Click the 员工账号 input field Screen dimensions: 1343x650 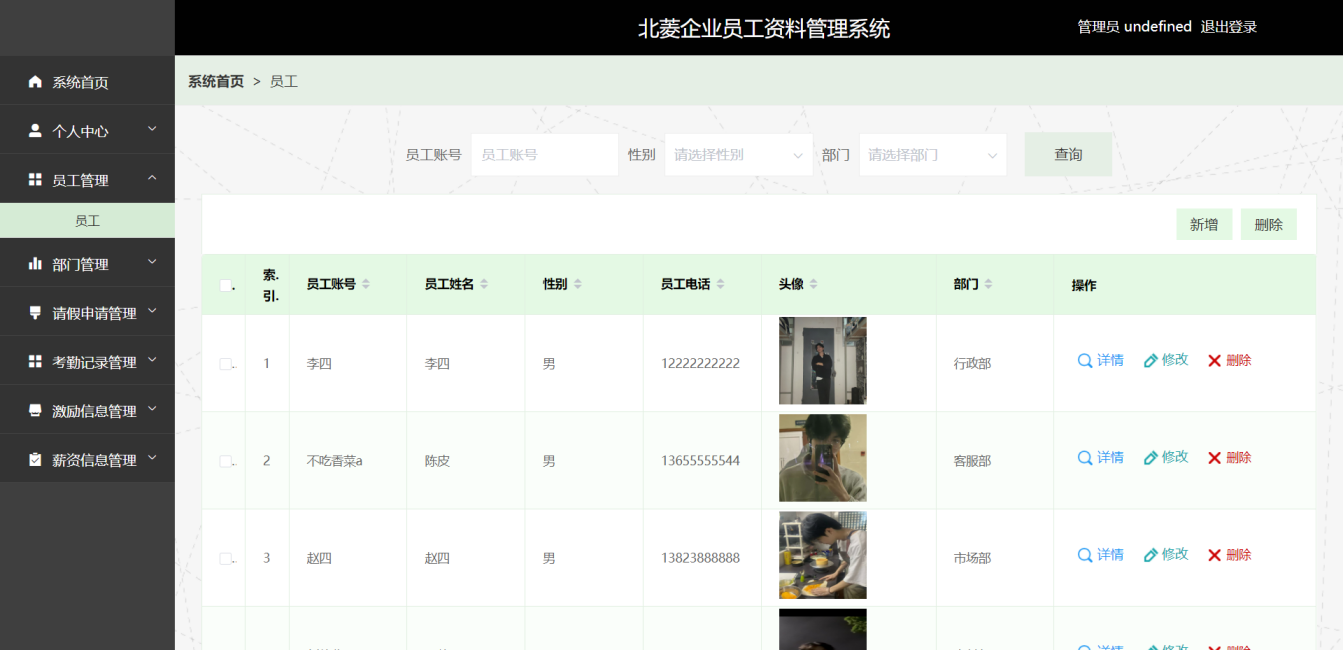click(x=545, y=155)
